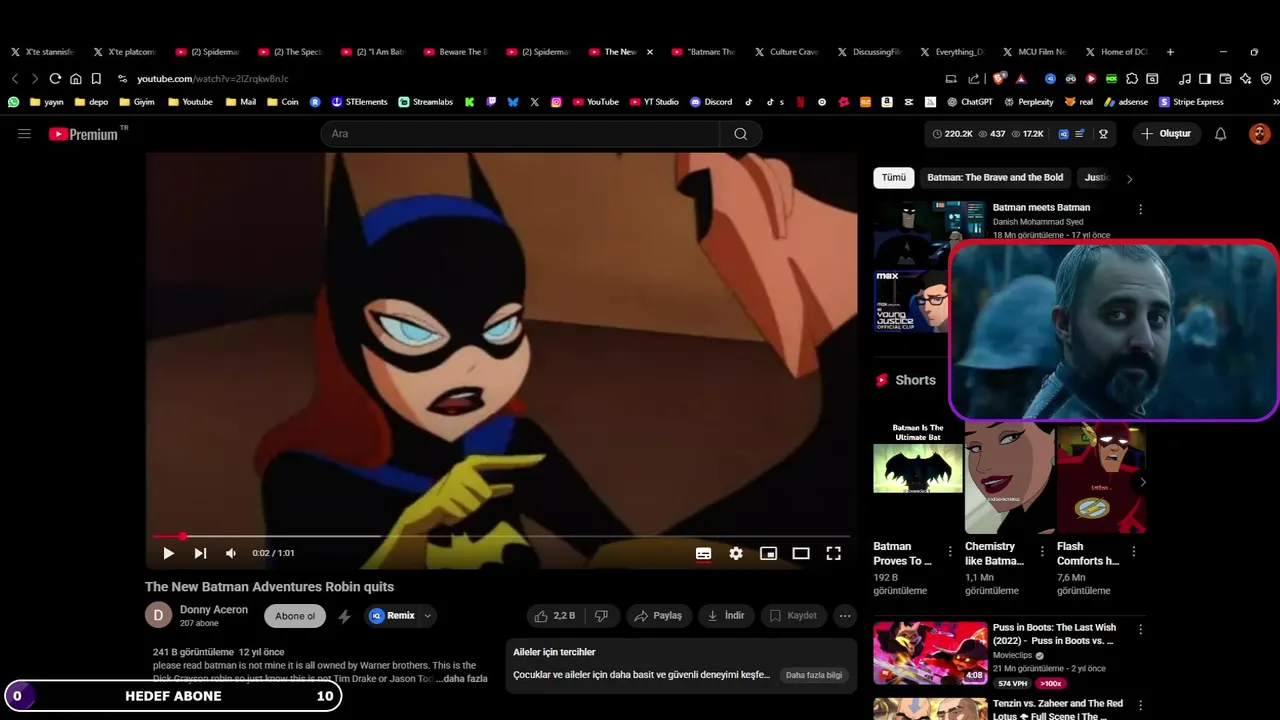Open account avatar menu
1280x720 pixels.
[x=1260, y=134]
